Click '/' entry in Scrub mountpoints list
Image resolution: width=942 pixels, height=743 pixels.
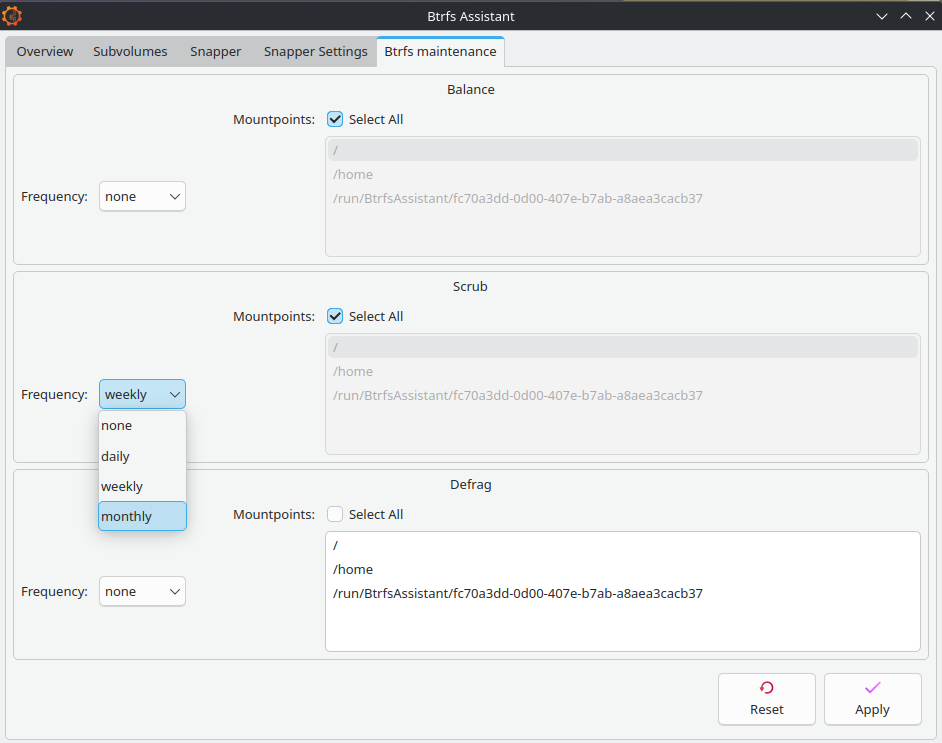623,347
